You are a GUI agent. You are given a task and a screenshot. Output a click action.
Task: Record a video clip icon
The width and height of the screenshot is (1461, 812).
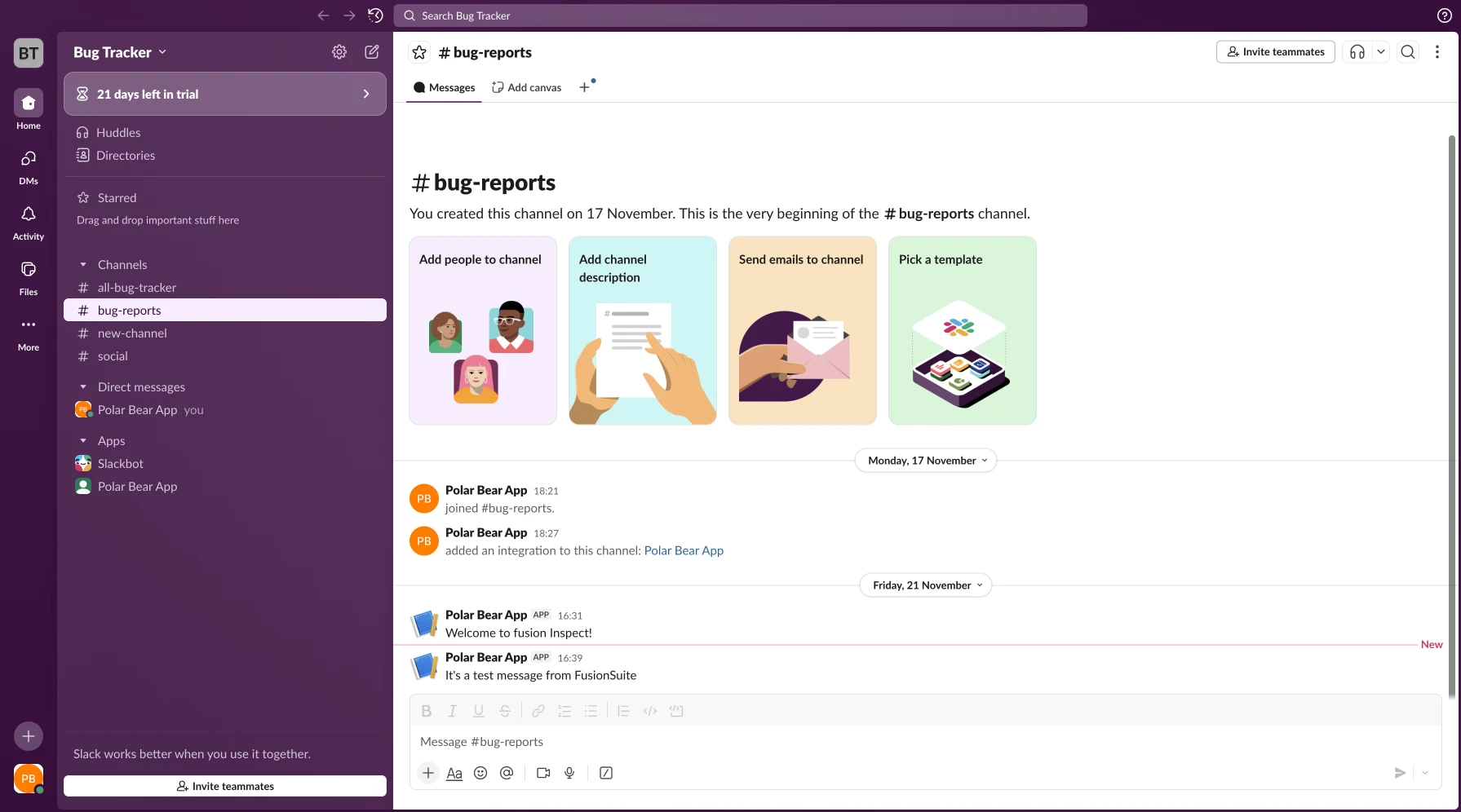[543, 773]
